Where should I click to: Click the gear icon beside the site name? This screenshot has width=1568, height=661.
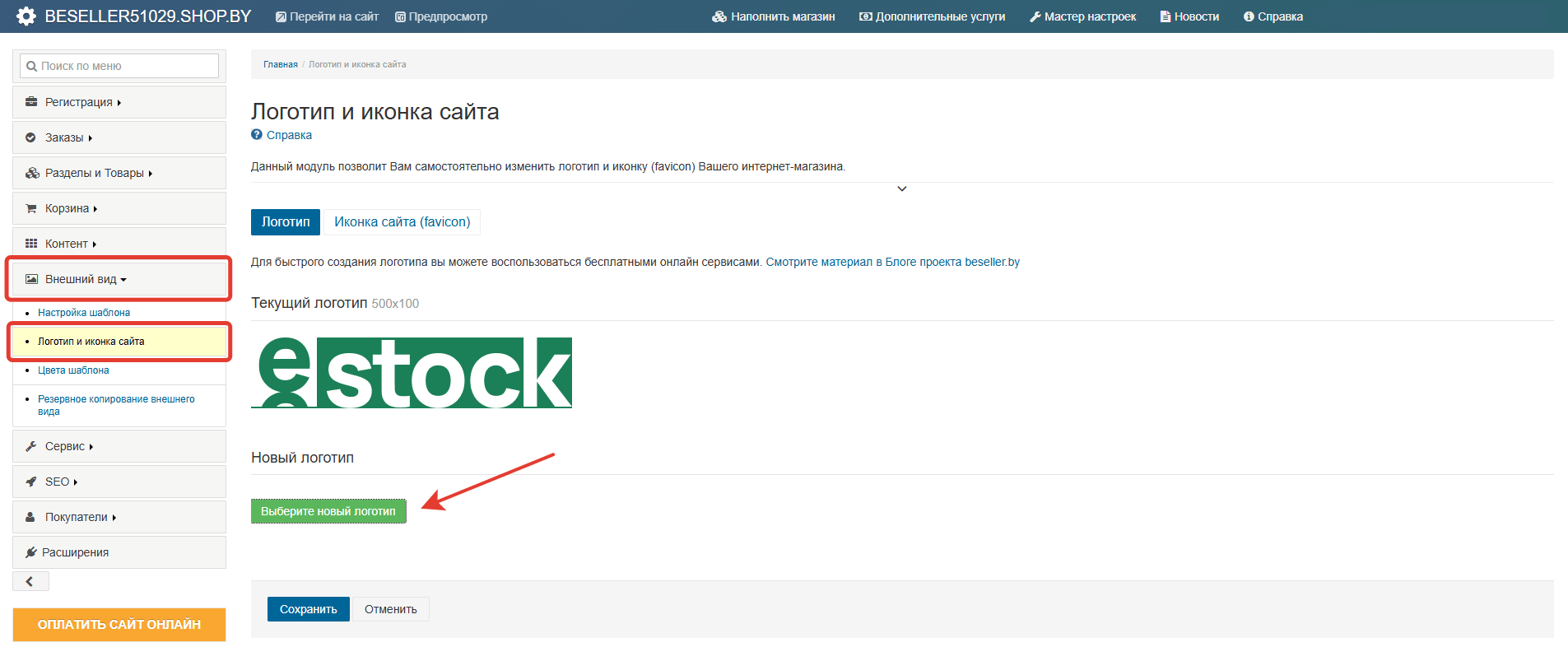pos(26,16)
